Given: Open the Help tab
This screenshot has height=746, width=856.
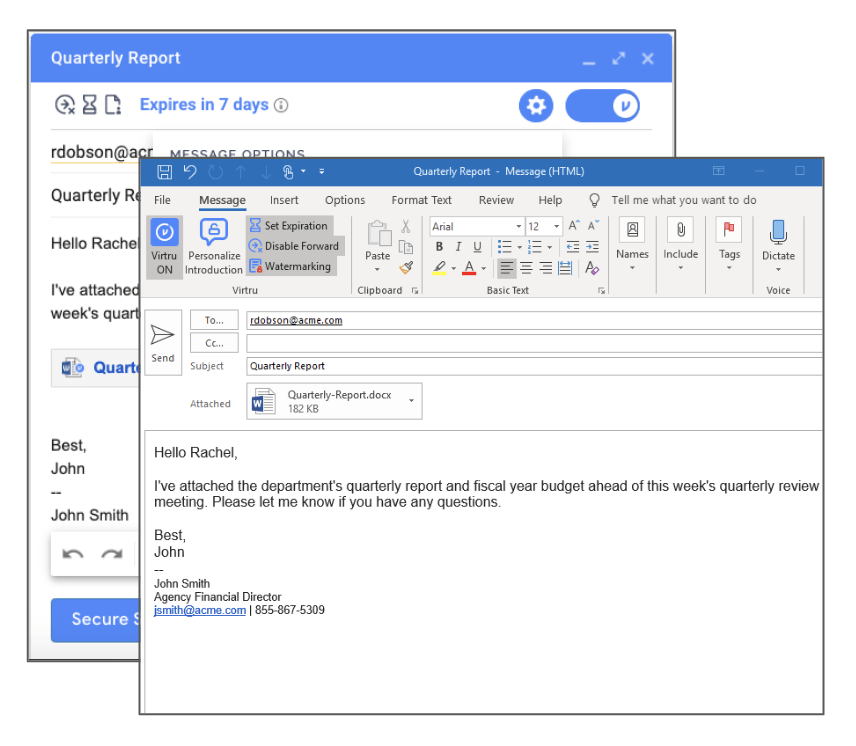Looking at the screenshot, I should [x=550, y=200].
